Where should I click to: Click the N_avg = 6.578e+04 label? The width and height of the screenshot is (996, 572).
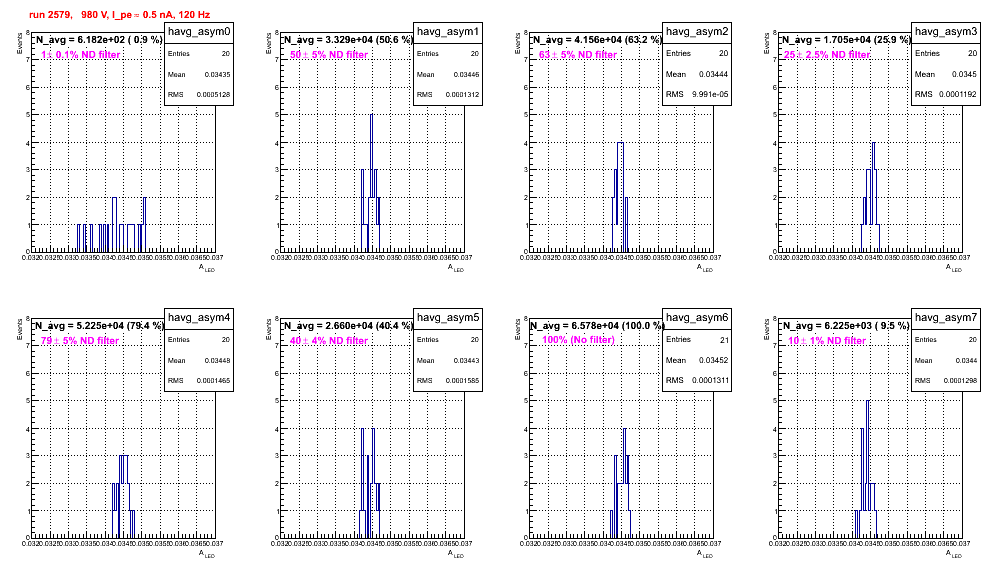[x=596, y=325]
